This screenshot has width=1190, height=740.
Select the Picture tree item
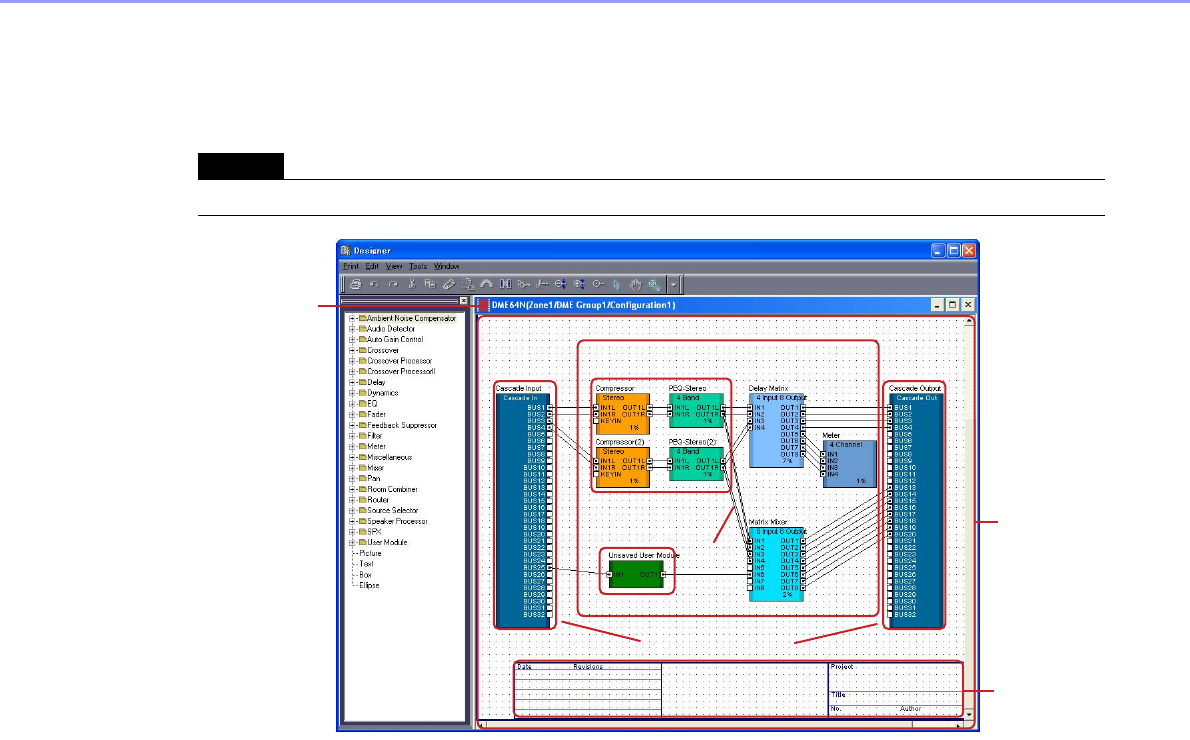click(370, 554)
